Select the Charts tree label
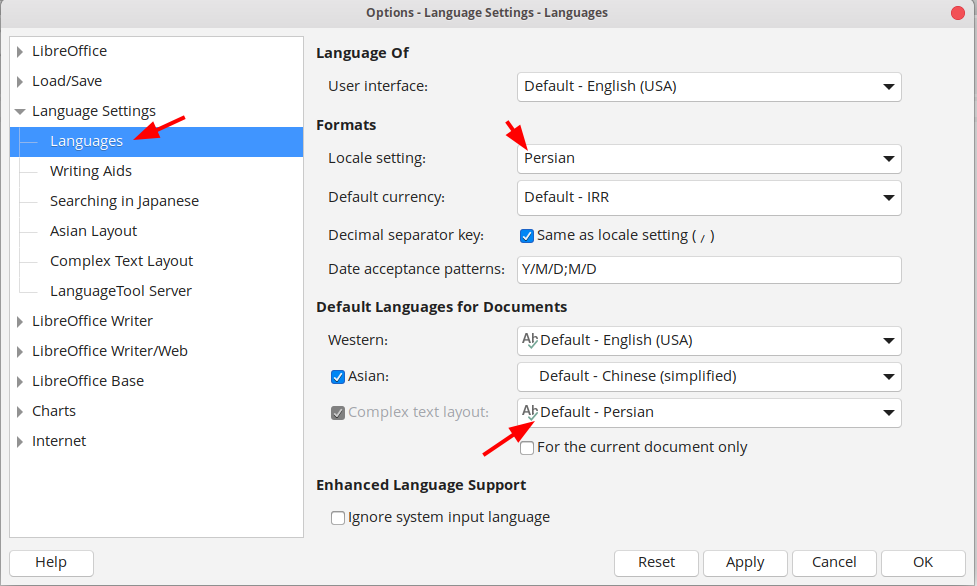Screen dimensions: 977x586 click(x=54, y=411)
